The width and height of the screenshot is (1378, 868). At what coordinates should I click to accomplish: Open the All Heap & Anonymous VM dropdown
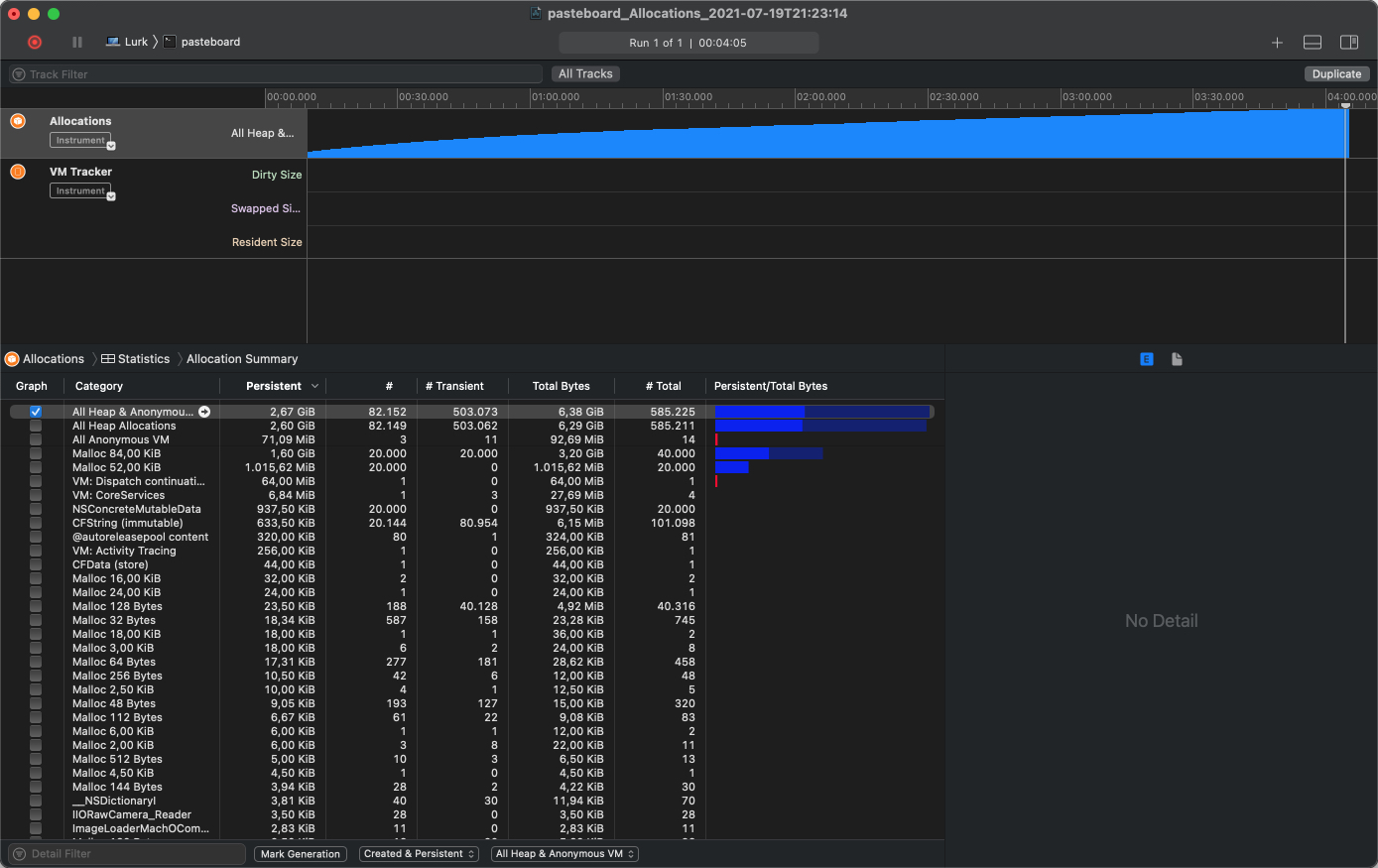(x=564, y=854)
